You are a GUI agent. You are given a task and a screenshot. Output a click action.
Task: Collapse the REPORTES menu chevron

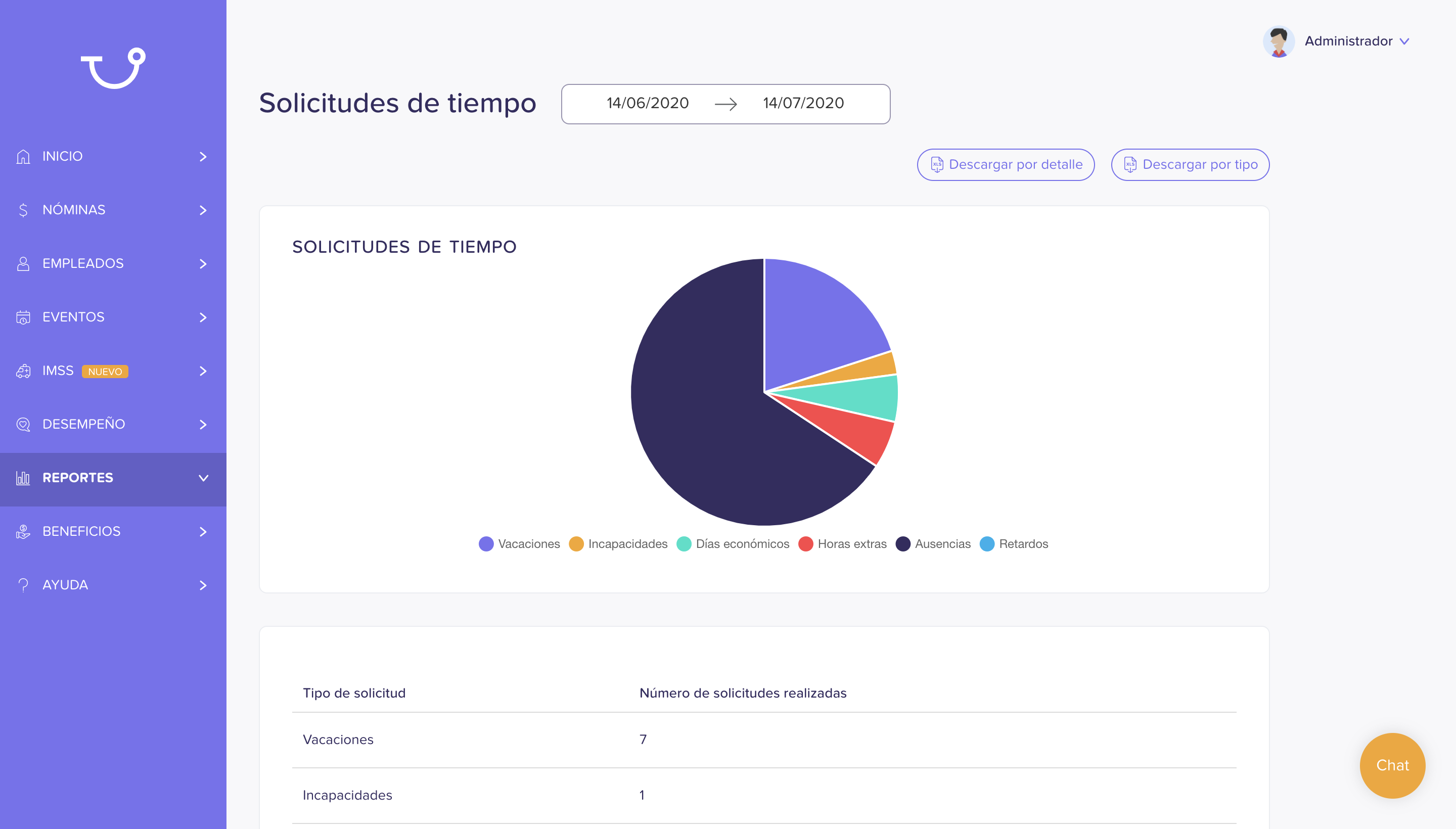(203, 478)
